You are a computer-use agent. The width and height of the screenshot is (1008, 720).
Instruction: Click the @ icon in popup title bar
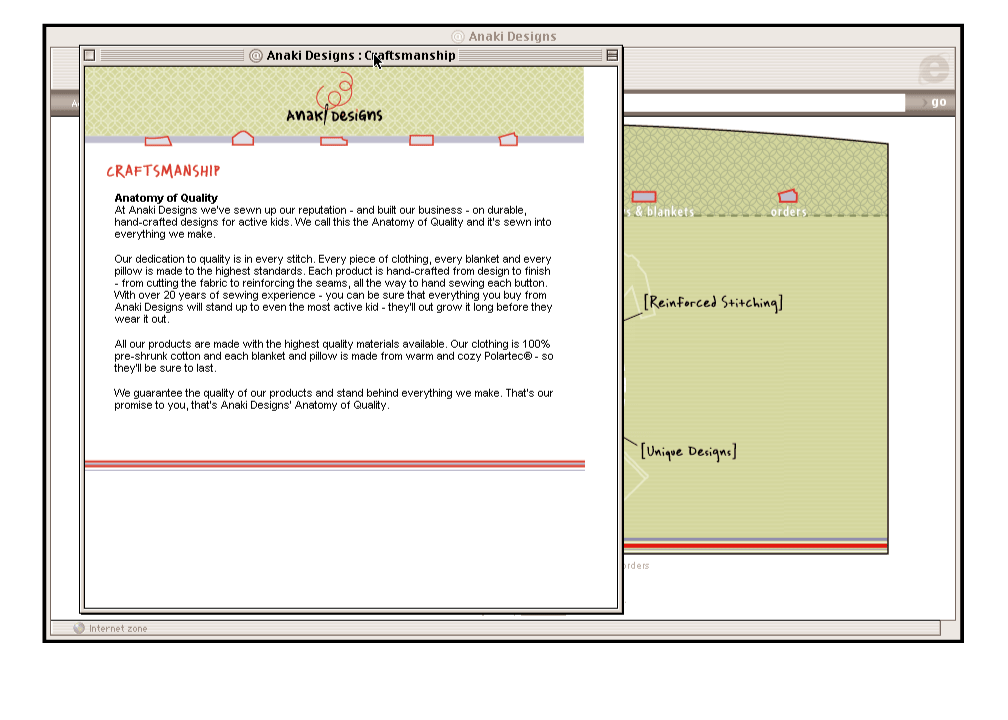tap(256, 56)
